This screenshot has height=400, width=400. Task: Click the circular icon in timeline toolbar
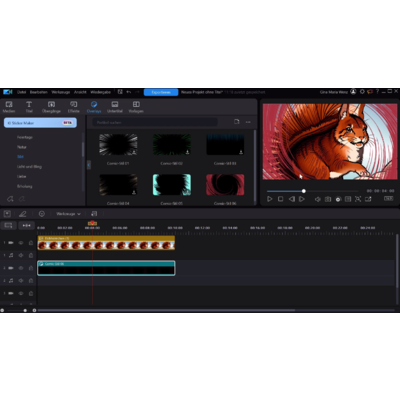click(x=42, y=214)
